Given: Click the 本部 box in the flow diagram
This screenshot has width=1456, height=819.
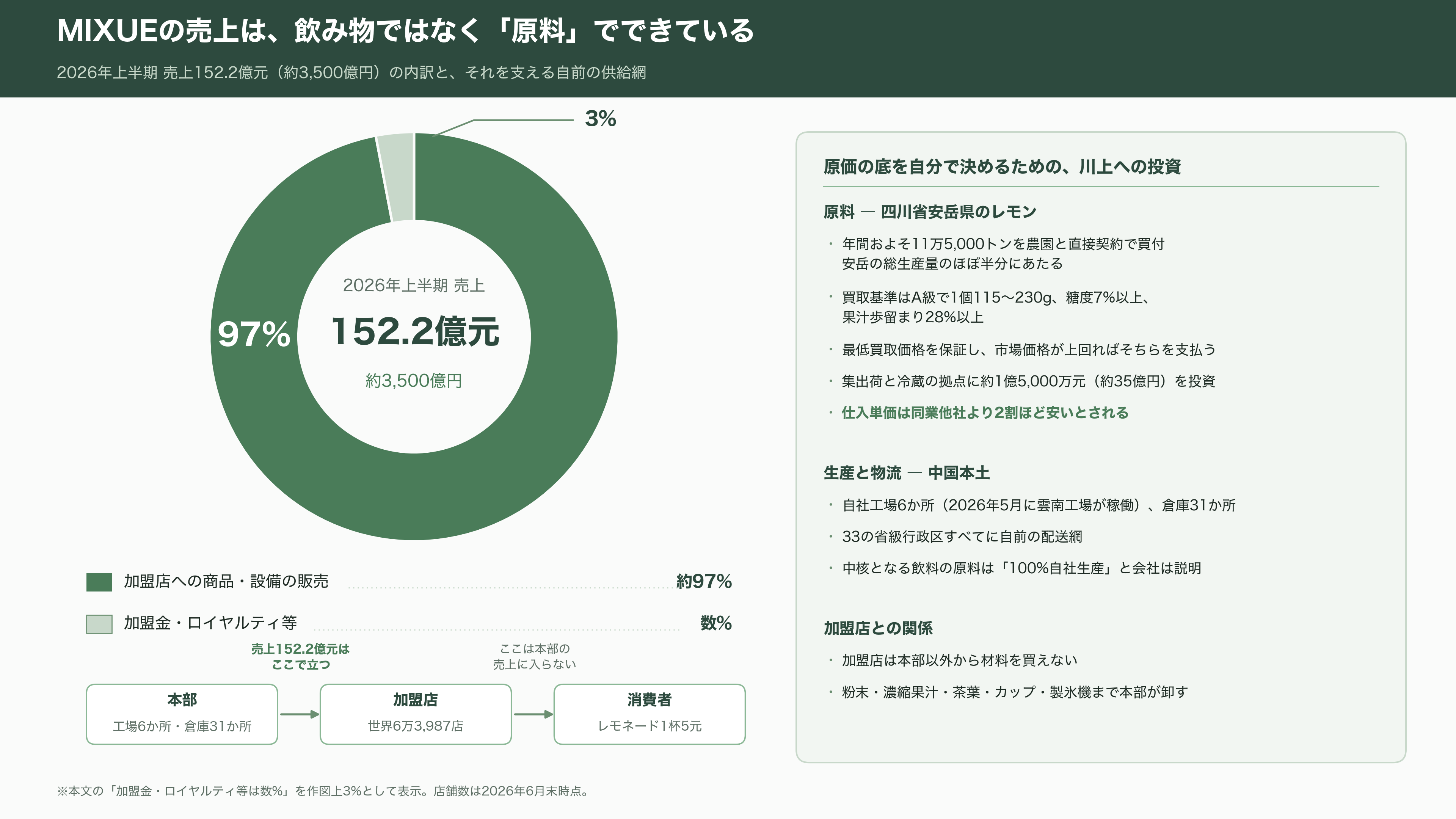Looking at the screenshot, I should coord(182,714).
